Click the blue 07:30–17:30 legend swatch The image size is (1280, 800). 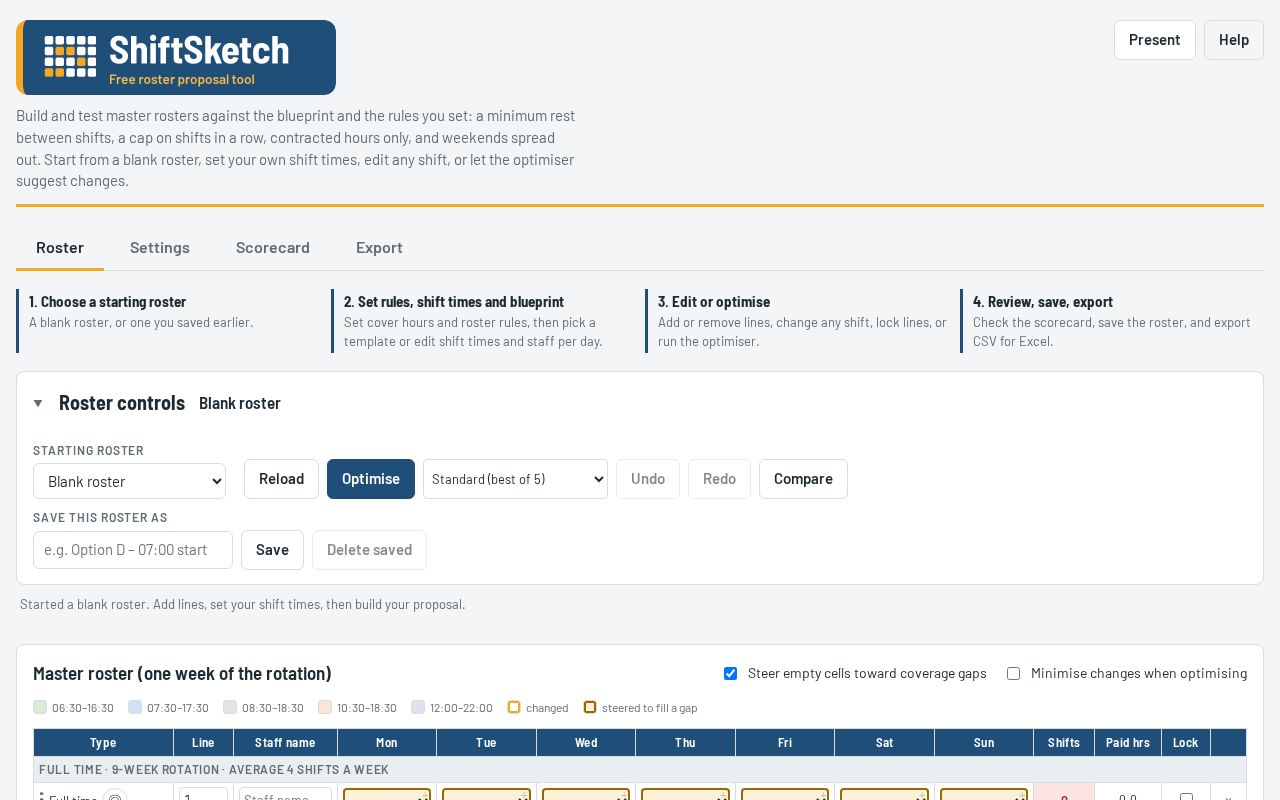tap(135, 707)
